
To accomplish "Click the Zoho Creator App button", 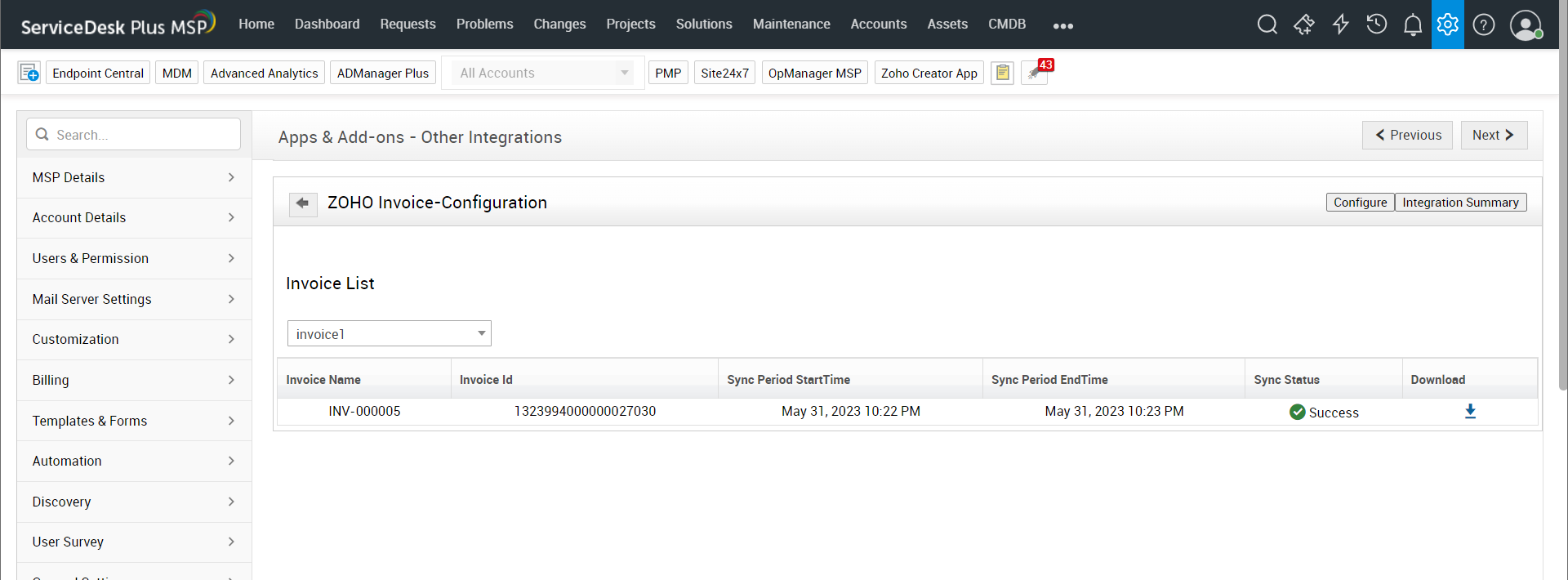I will [929, 73].
